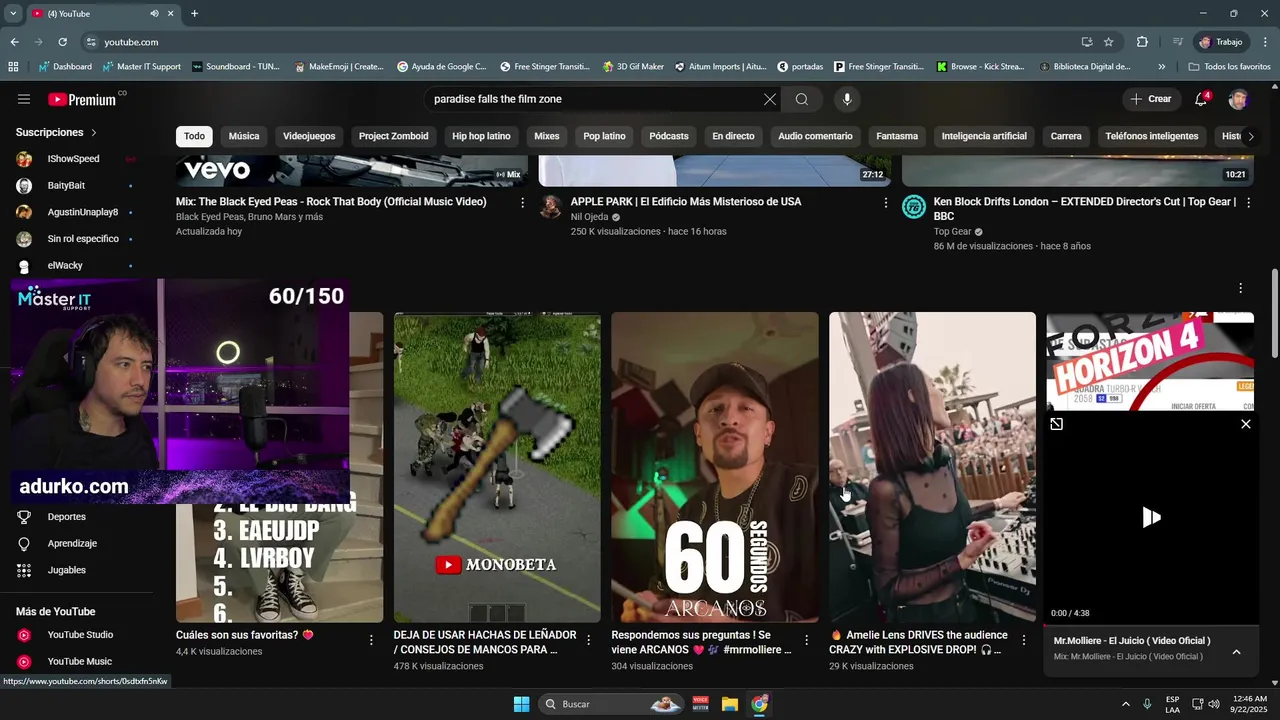This screenshot has width=1280, height=720.
Task: Select the Project Zomboid chip
Action: (x=393, y=136)
